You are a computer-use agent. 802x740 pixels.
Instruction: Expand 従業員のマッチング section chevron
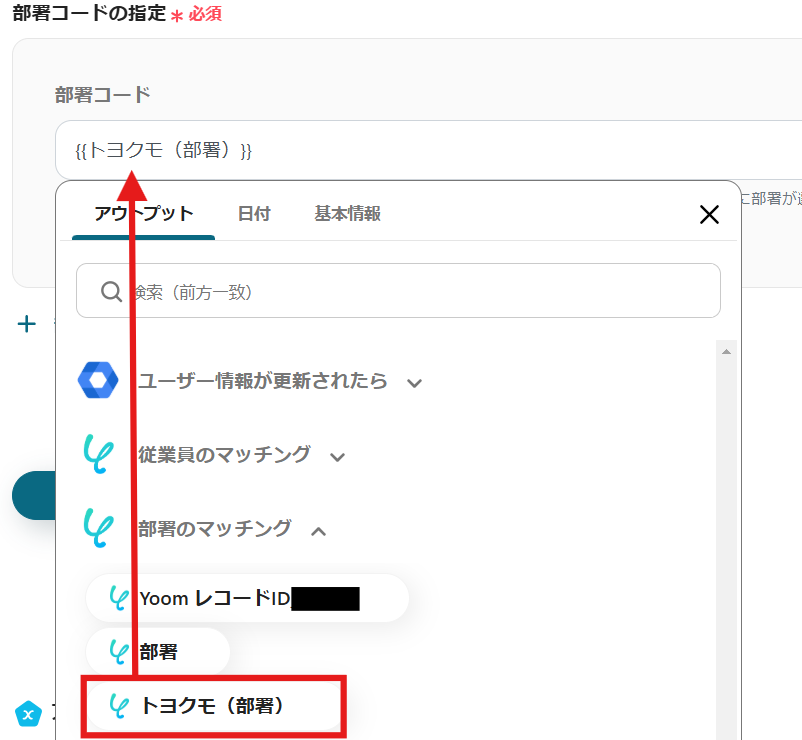[337, 457]
